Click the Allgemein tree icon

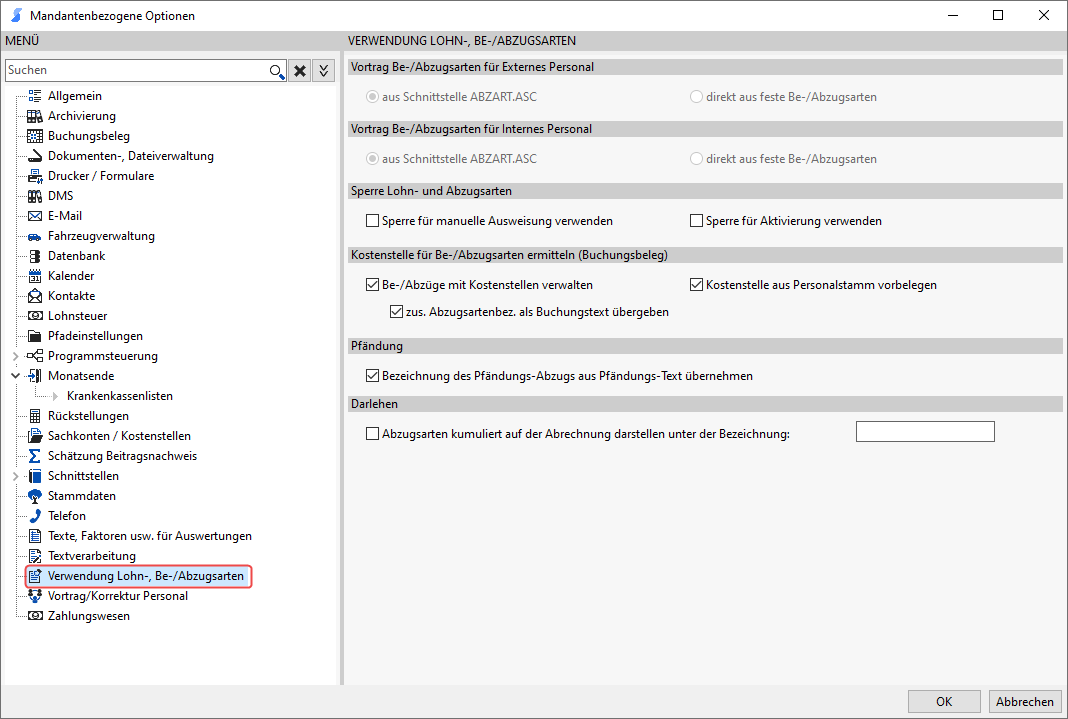pyautogui.click(x=35, y=96)
